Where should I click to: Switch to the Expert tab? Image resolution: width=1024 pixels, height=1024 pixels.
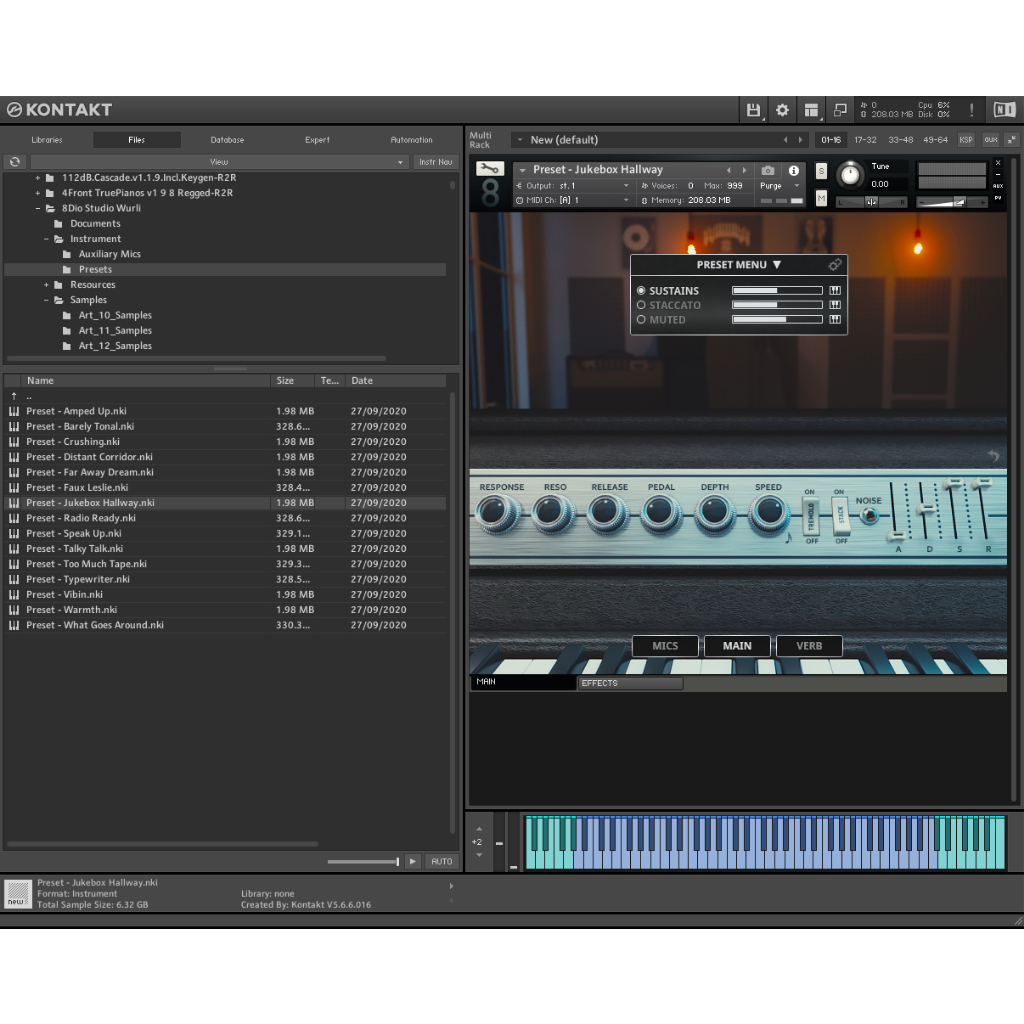317,140
